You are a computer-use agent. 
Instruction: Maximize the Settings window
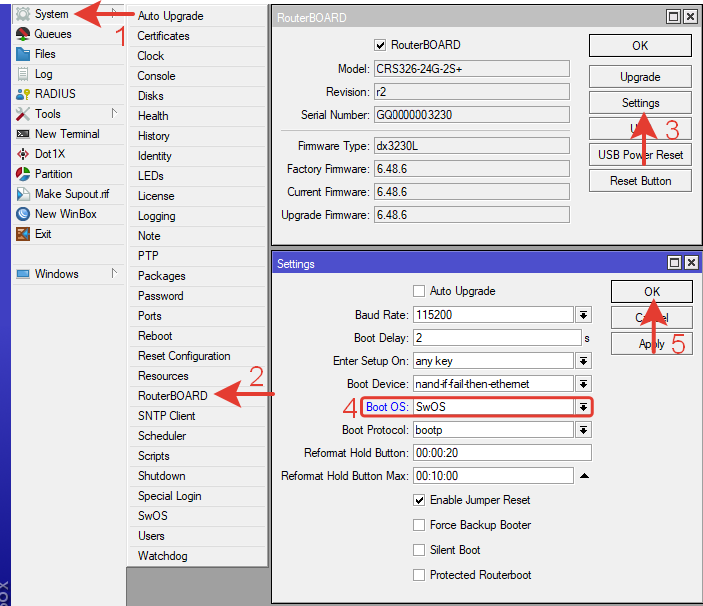[674, 263]
